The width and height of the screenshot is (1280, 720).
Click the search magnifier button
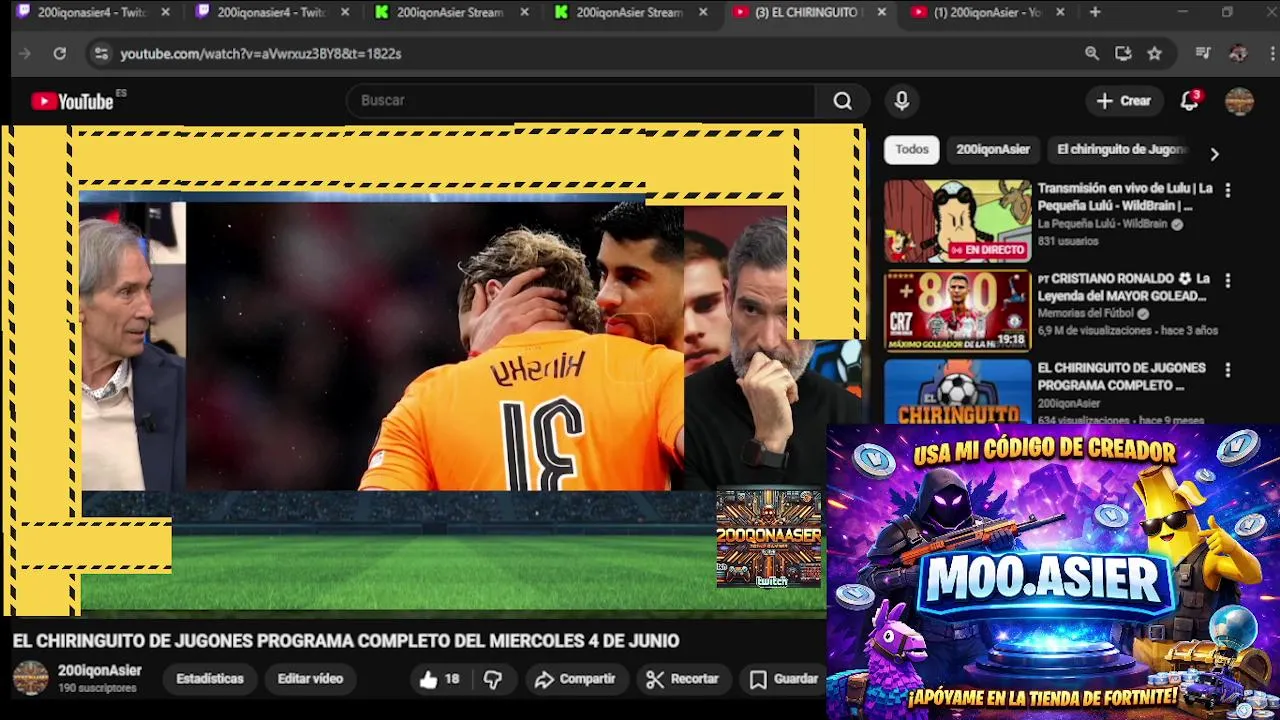point(843,101)
